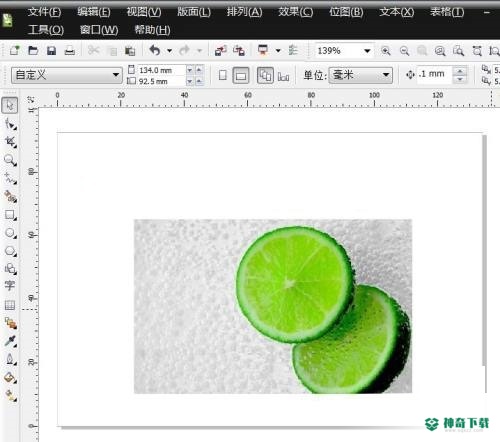
Task: Select the Table tool
Action: tap(10, 305)
